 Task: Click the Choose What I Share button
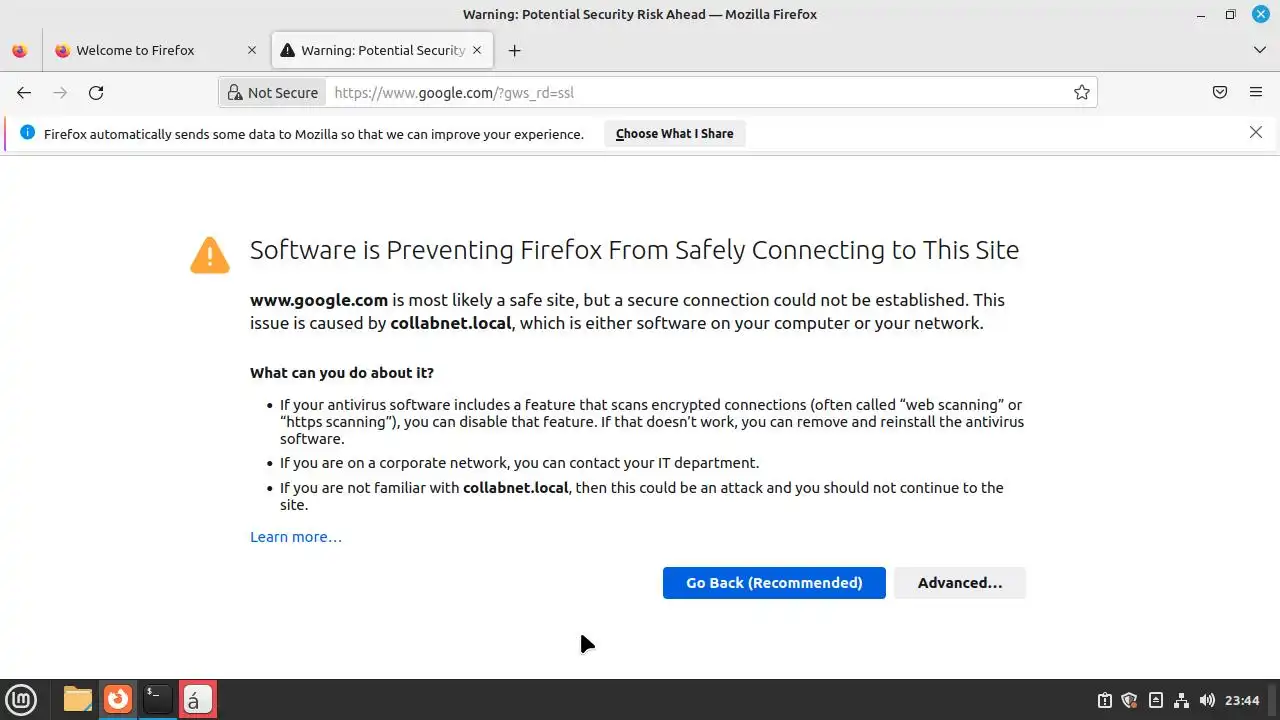pos(674,134)
